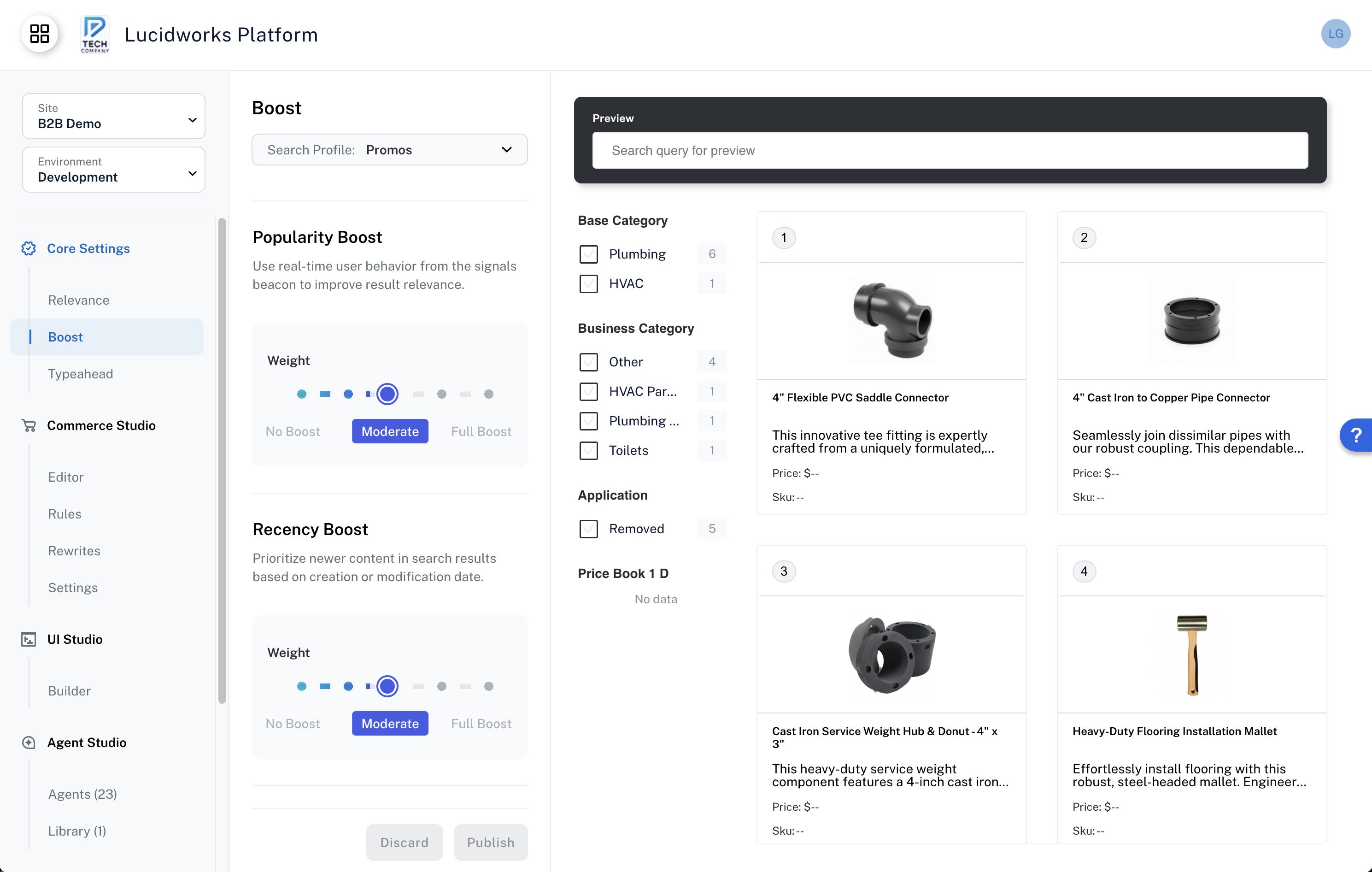Expand the UI Studio section
Image resolution: width=1372 pixels, height=872 pixels.
coord(75,639)
